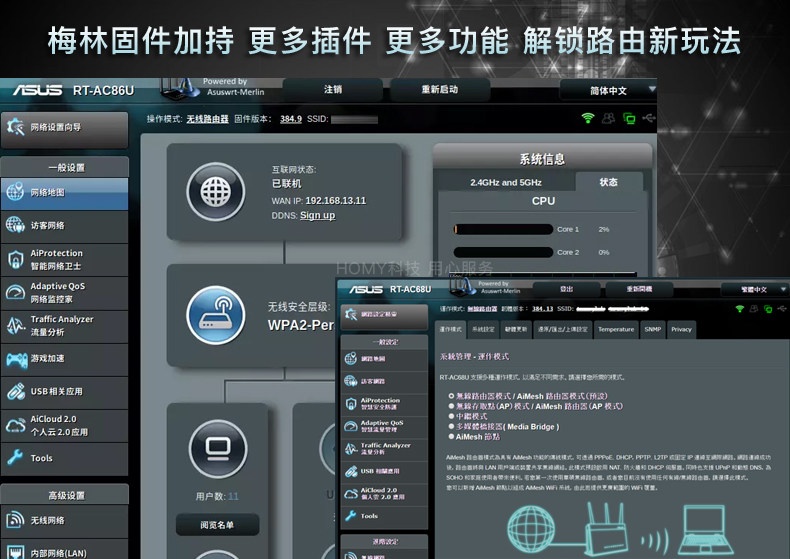Click 重新開機 button in RT-AC68U header
This screenshot has width=790, height=559.
pyautogui.click(x=639, y=289)
